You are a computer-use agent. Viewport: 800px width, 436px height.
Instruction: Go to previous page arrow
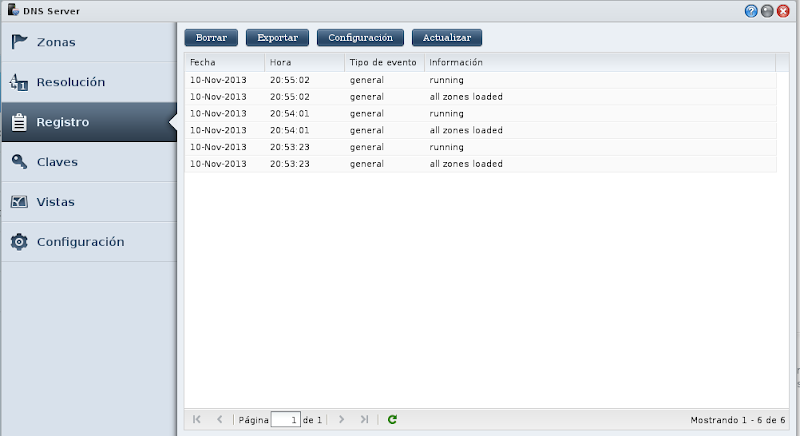tap(219, 419)
